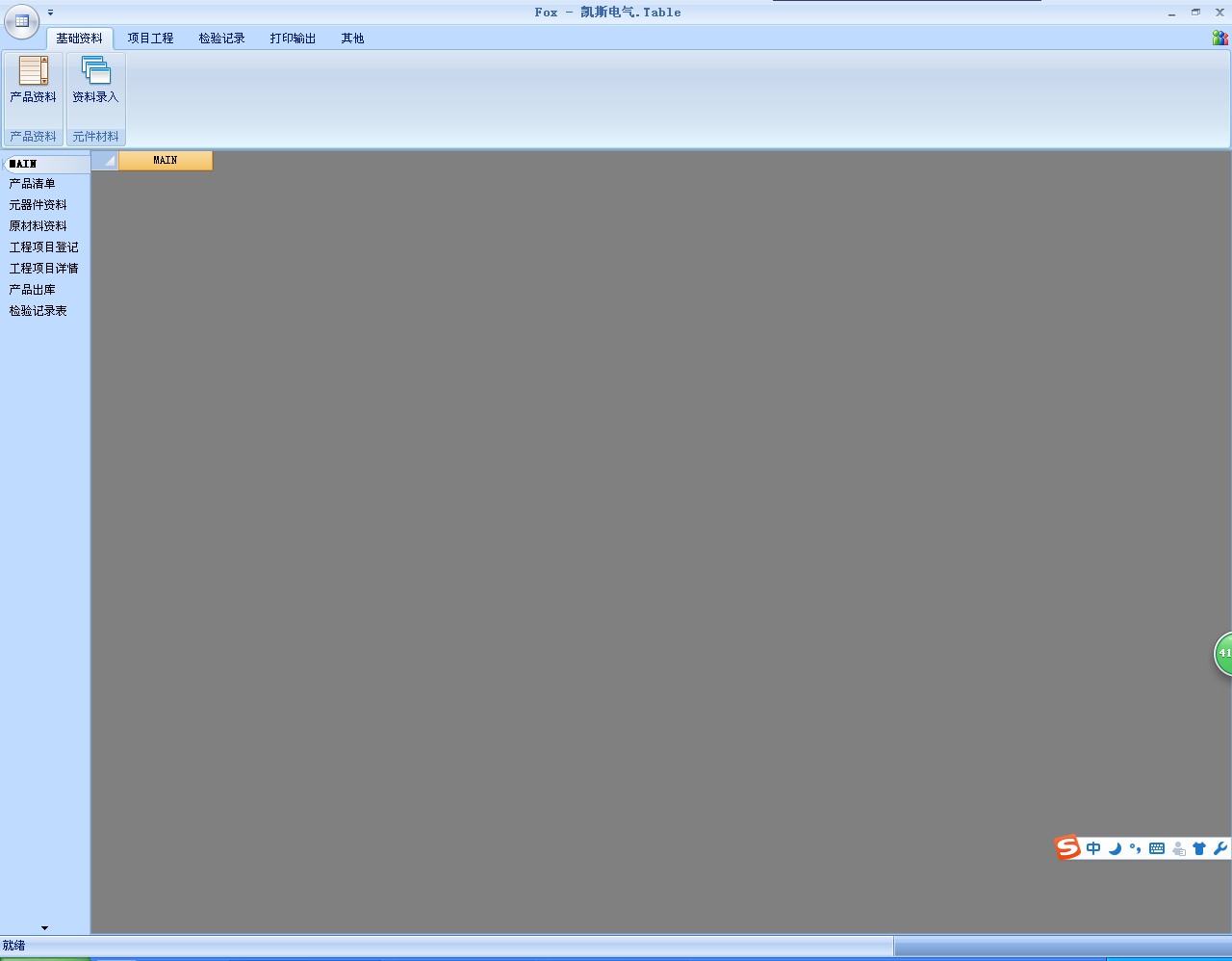
Task: Restore down the application window
Action: click(x=1195, y=13)
